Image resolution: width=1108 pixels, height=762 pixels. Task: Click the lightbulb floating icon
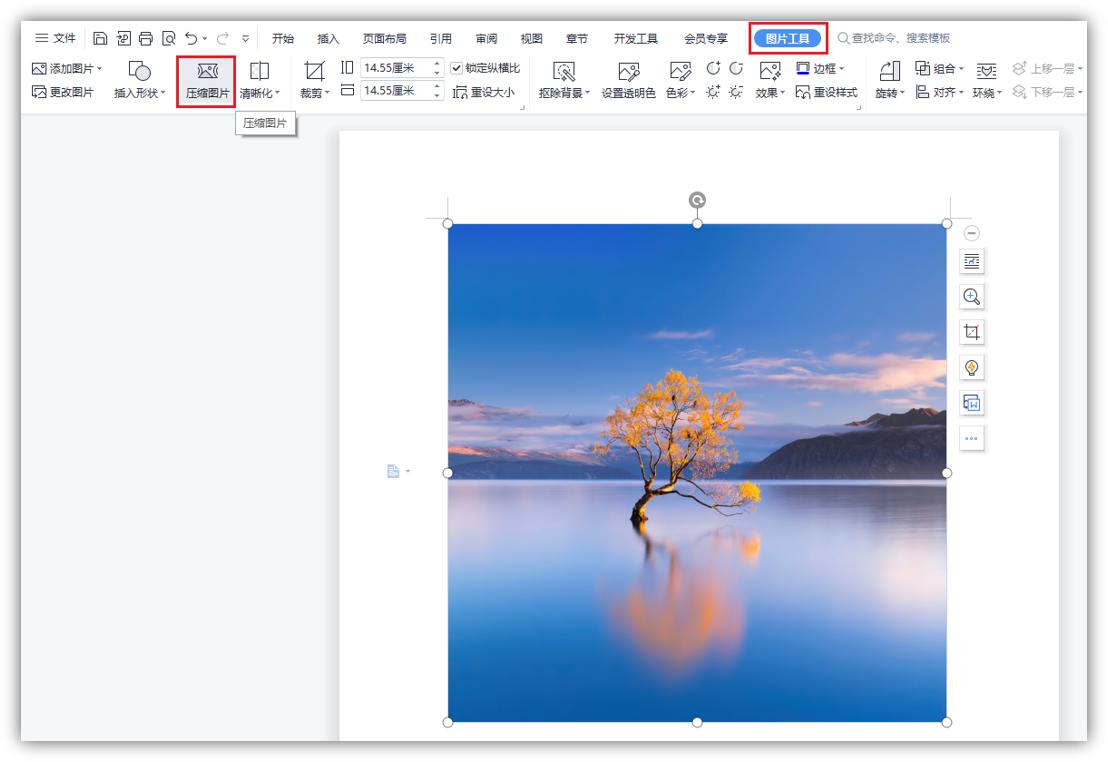pyautogui.click(x=972, y=368)
